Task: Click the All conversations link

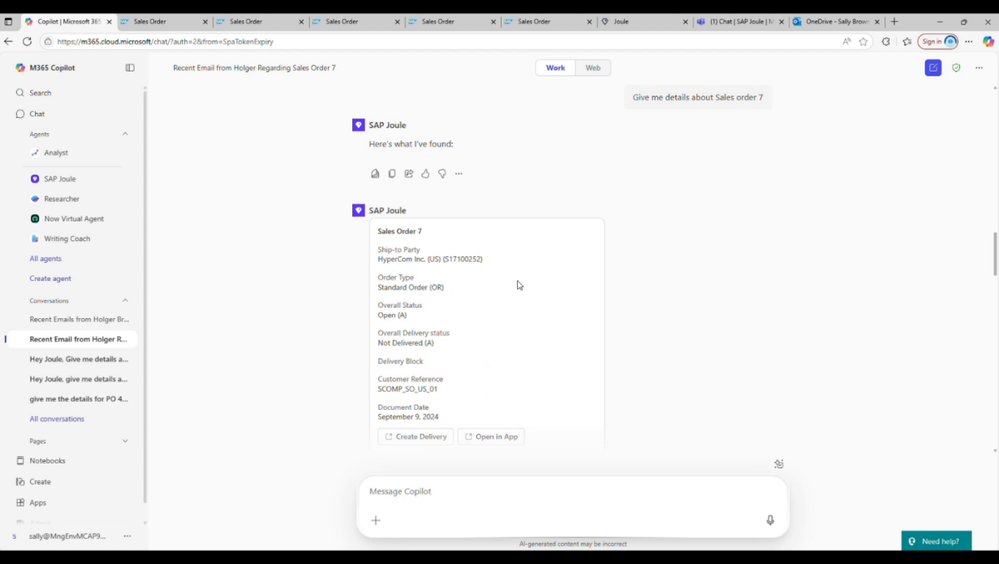Action: click(57, 419)
